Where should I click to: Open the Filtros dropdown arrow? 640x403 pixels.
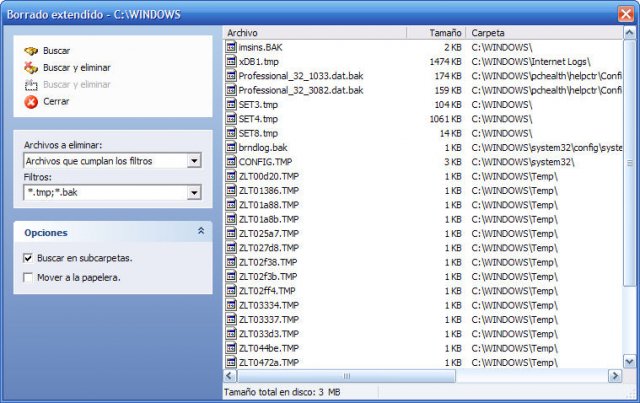tap(194, 192)
